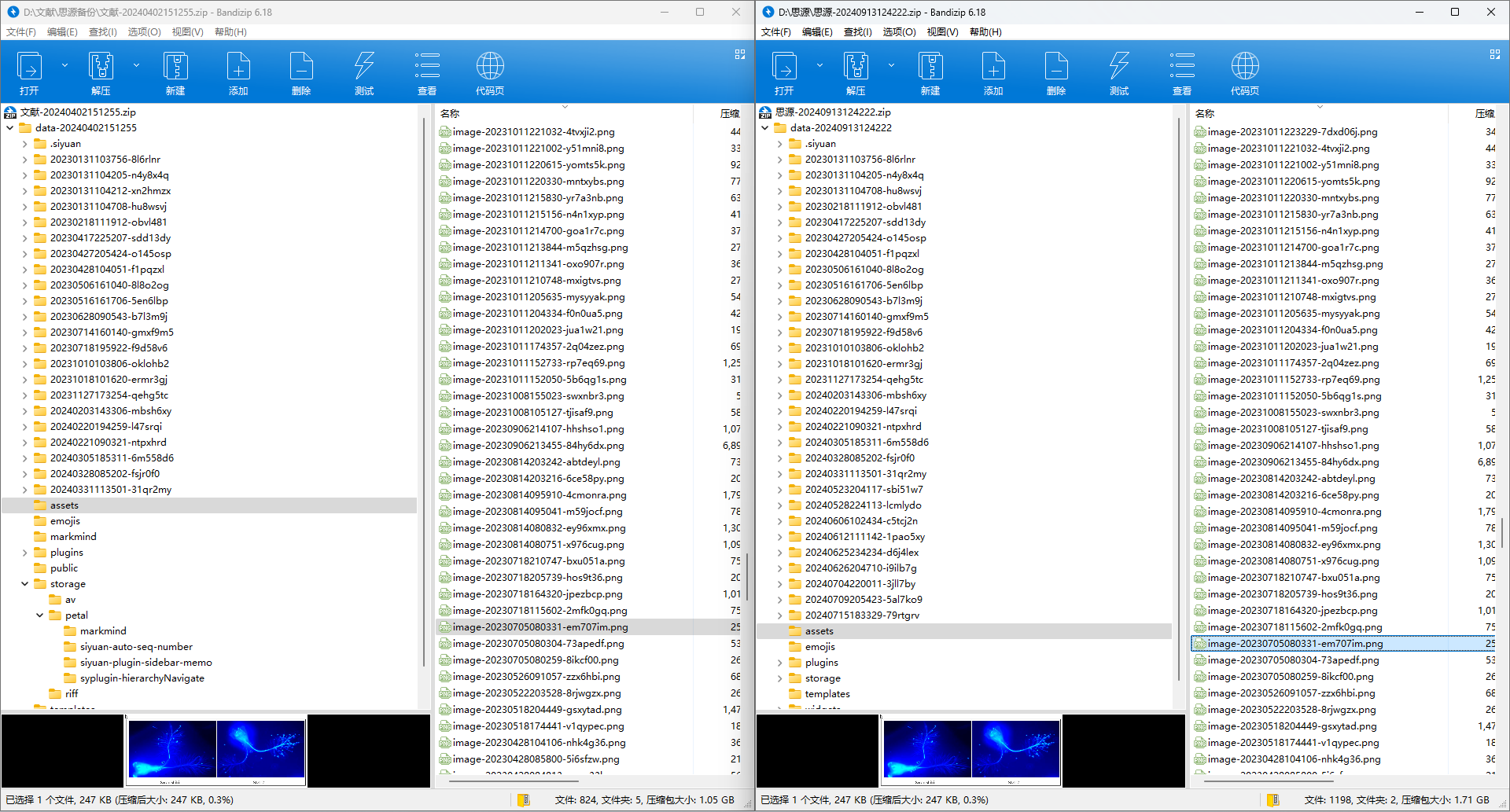1510x812 pixels.
Task: Select siyuan-auto-seq-number folder in left tree
Action: click(x=136, y=647)
